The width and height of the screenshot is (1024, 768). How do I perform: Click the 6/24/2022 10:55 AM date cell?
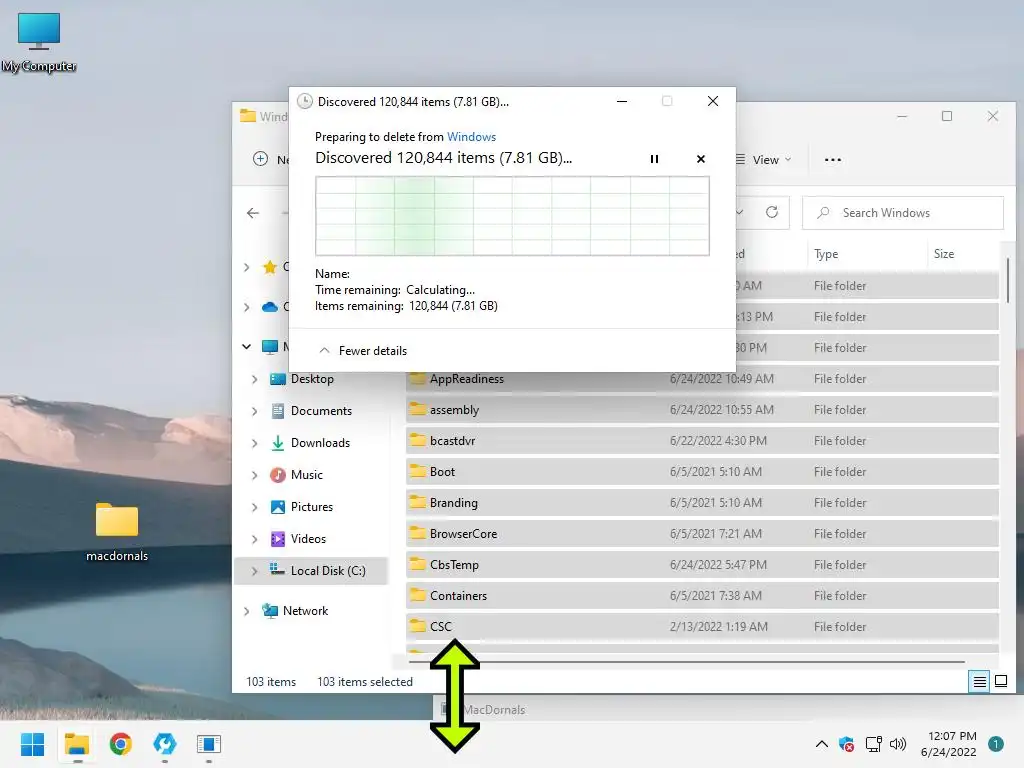[x=722, y=409]
